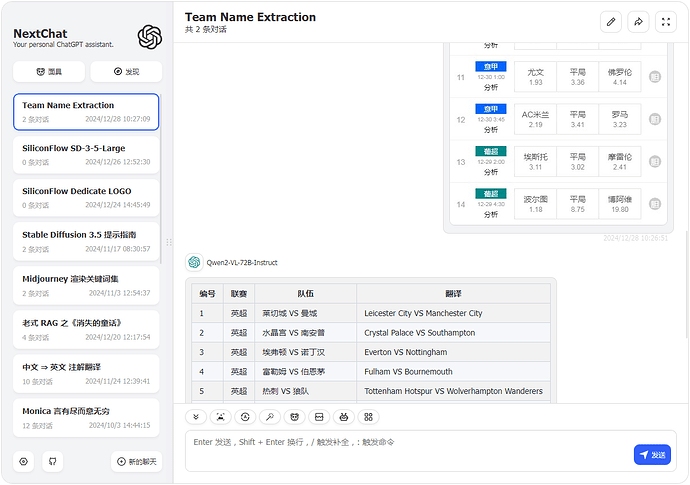Click the 葡超 league tag in row 13
The image size is (690, 485).
pos(491,151)
